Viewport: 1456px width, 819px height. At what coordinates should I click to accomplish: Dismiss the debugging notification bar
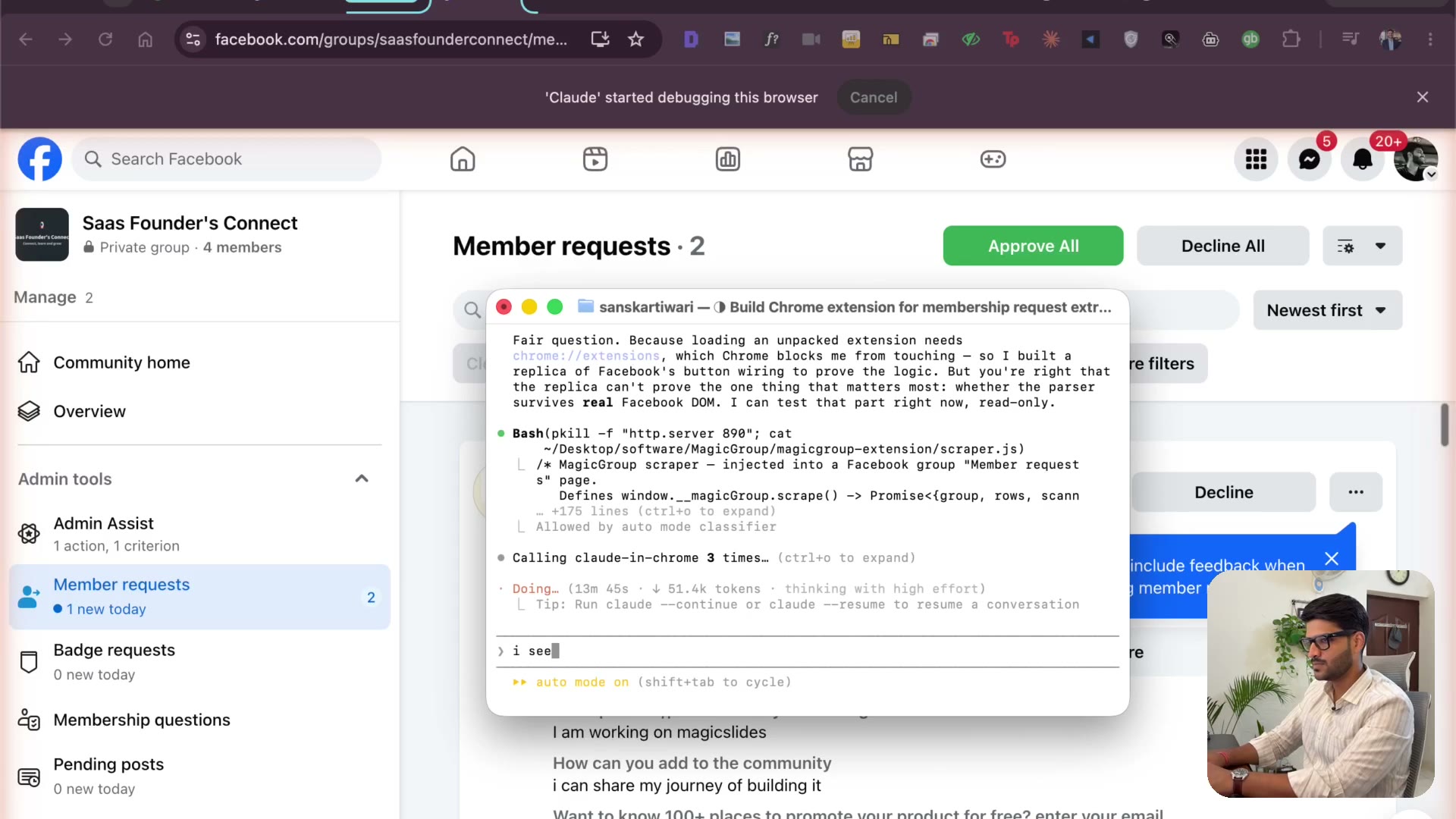pos(1423,97)
